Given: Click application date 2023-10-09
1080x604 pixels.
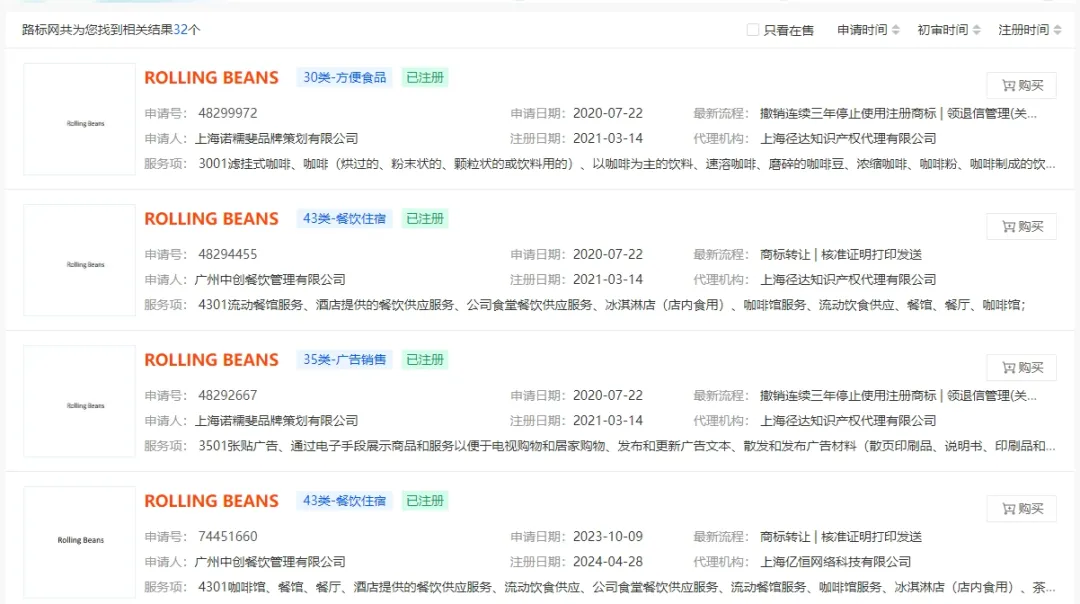Looking at the screenshot, I should pyautogui.click(x=608, y=537).
